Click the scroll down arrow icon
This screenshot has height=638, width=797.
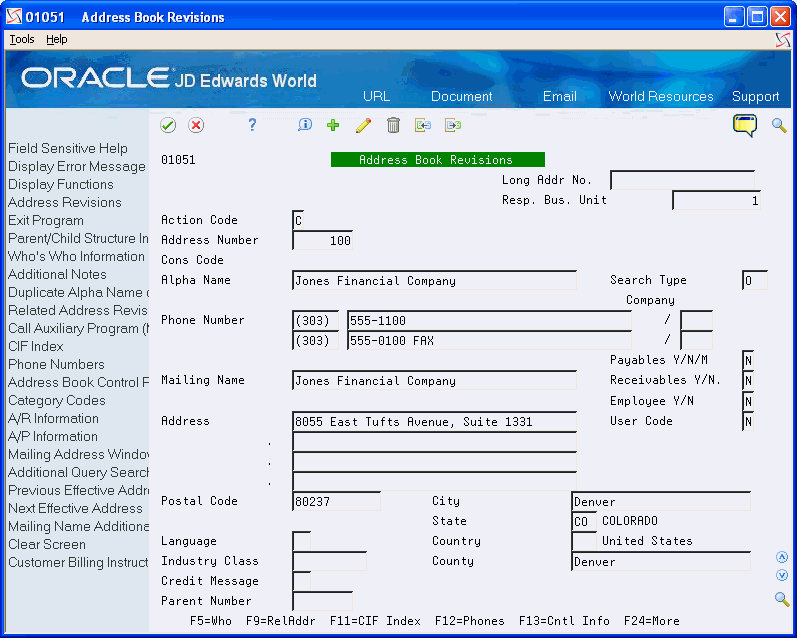pyautogui.click(x=782, y=575)
